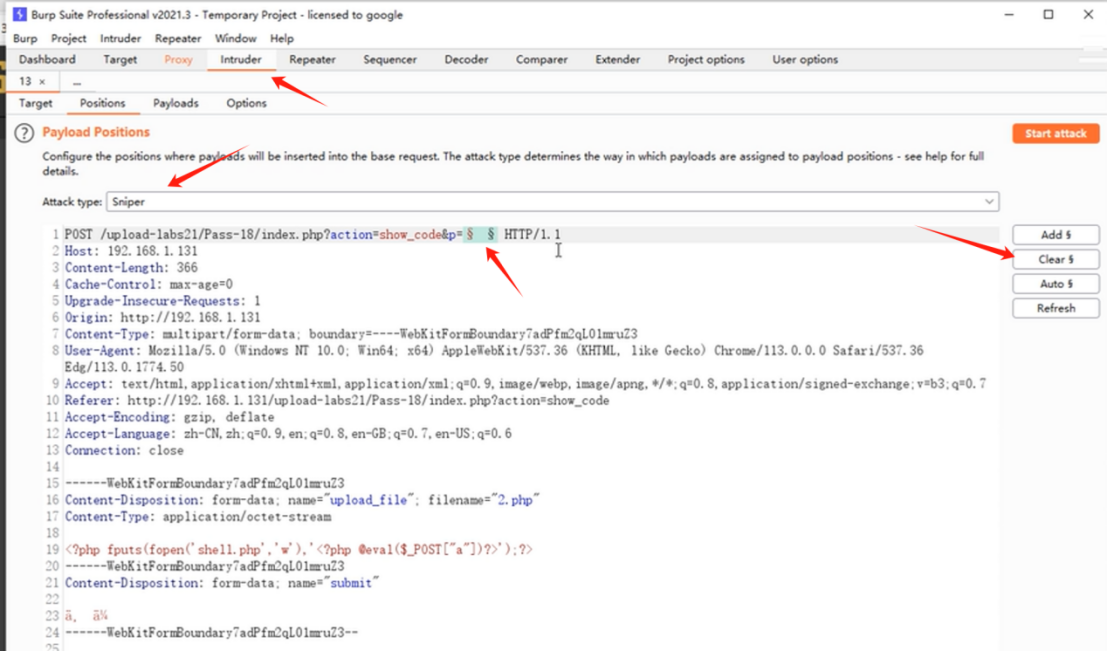Click the User-Agent header line
This screenshot has width=1107, height=651.
click(494, 359)
